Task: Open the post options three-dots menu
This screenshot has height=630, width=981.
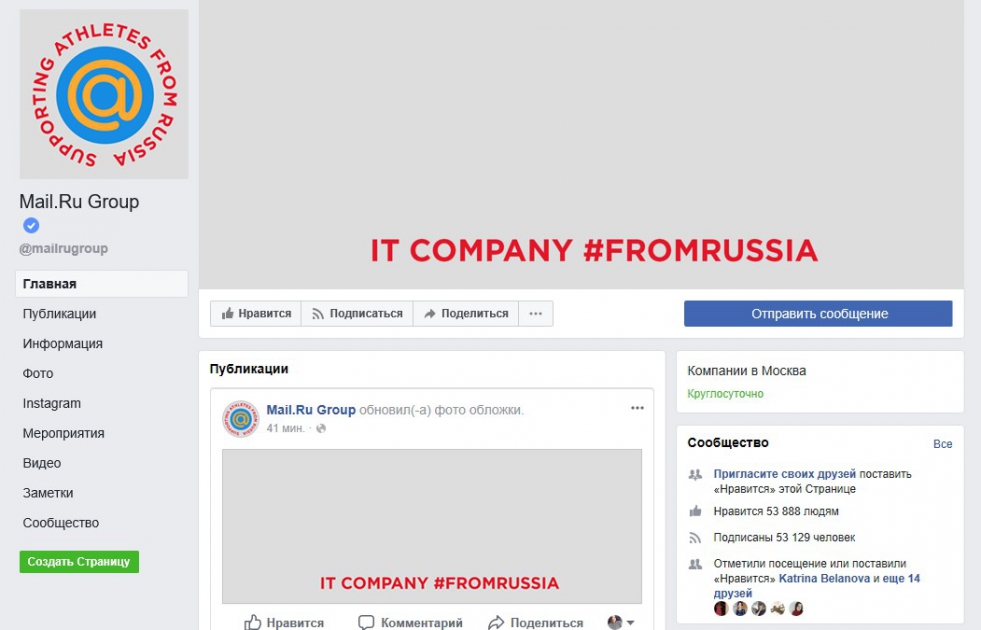Action: (637, 408)
